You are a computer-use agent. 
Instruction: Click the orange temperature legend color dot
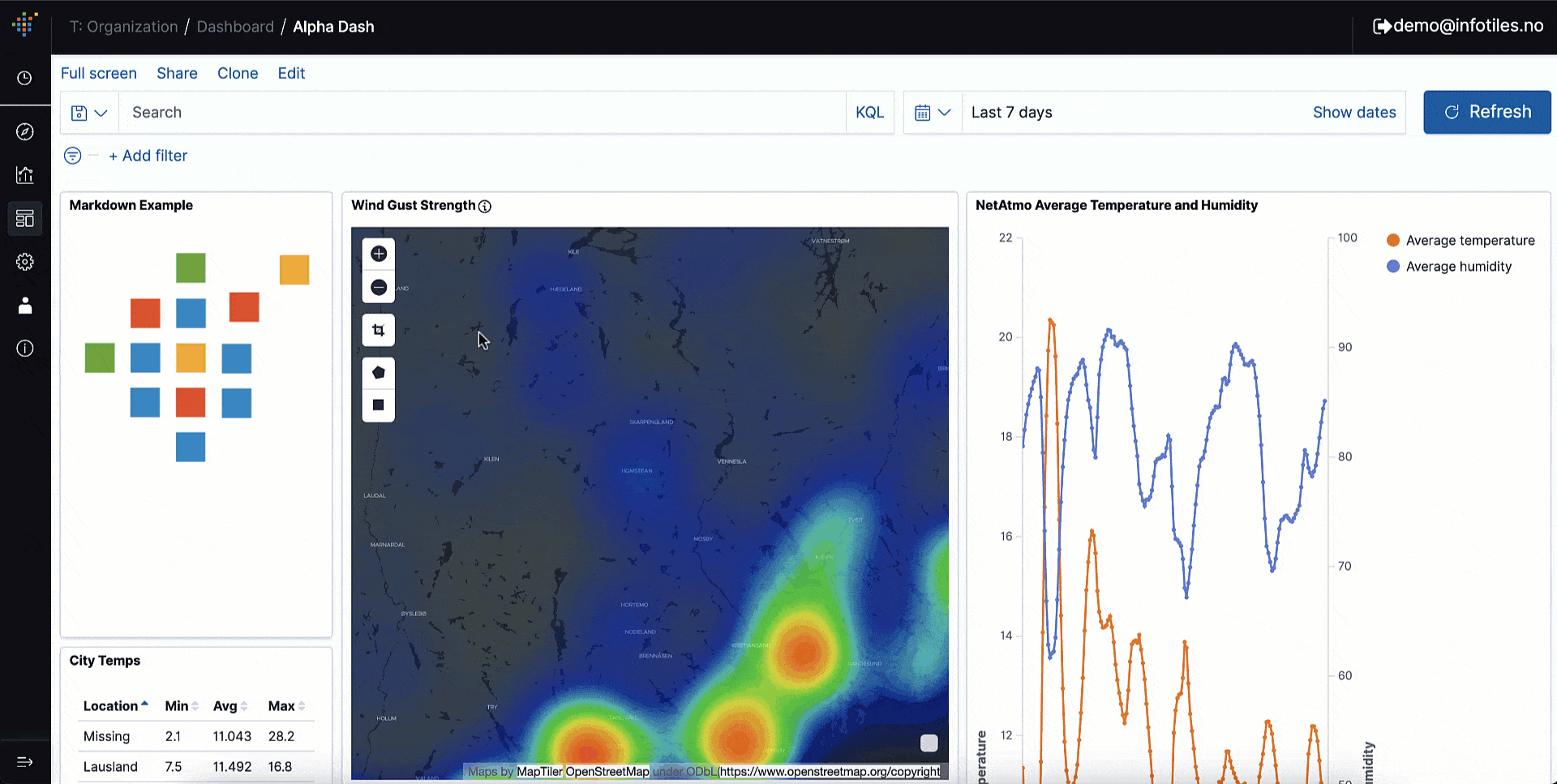[x=1393, y=240]
